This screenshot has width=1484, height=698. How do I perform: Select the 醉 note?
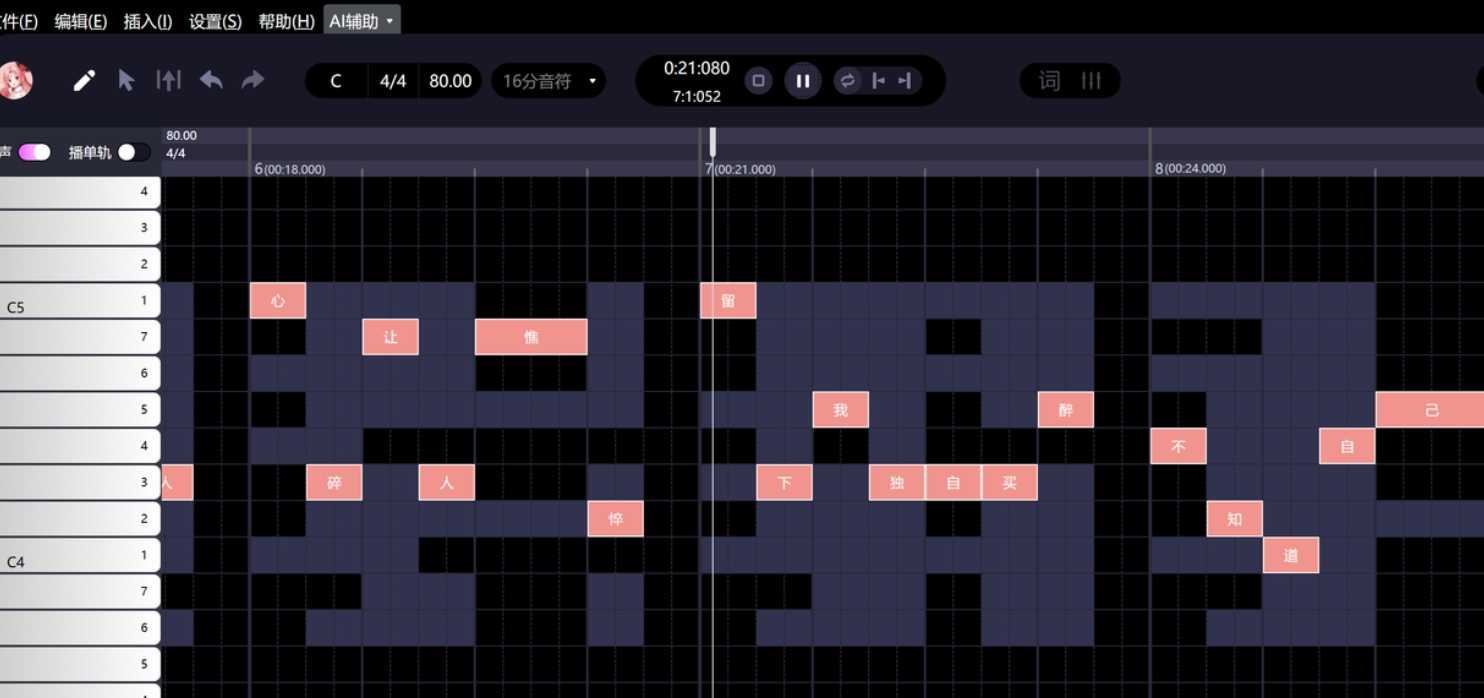pyautogui.click(x=1065, y=409)
